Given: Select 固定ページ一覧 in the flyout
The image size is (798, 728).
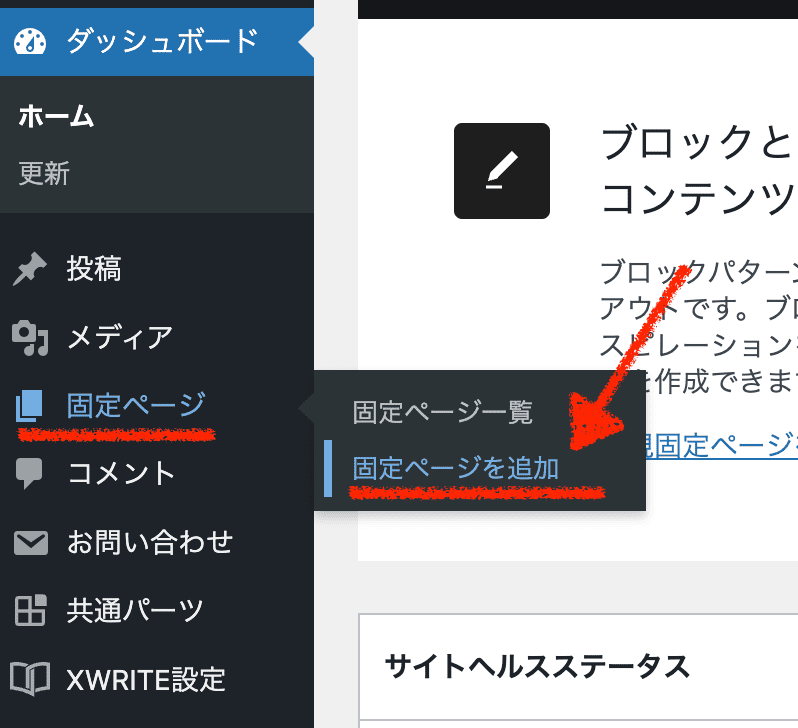Looking at the screenshot, I should coord(443,412).
